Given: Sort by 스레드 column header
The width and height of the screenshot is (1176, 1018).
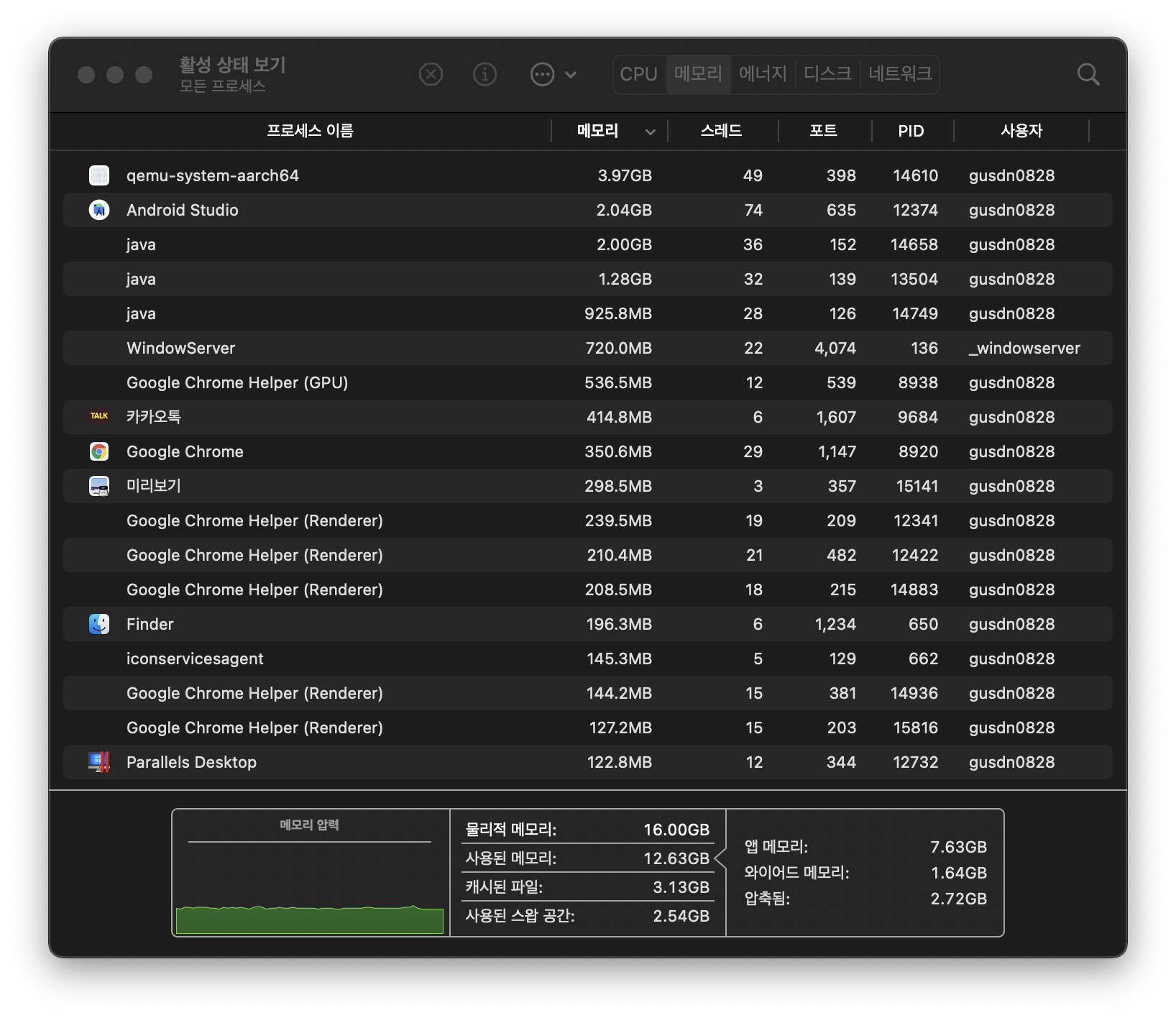Looking at the screenshot, I should 721,131.
